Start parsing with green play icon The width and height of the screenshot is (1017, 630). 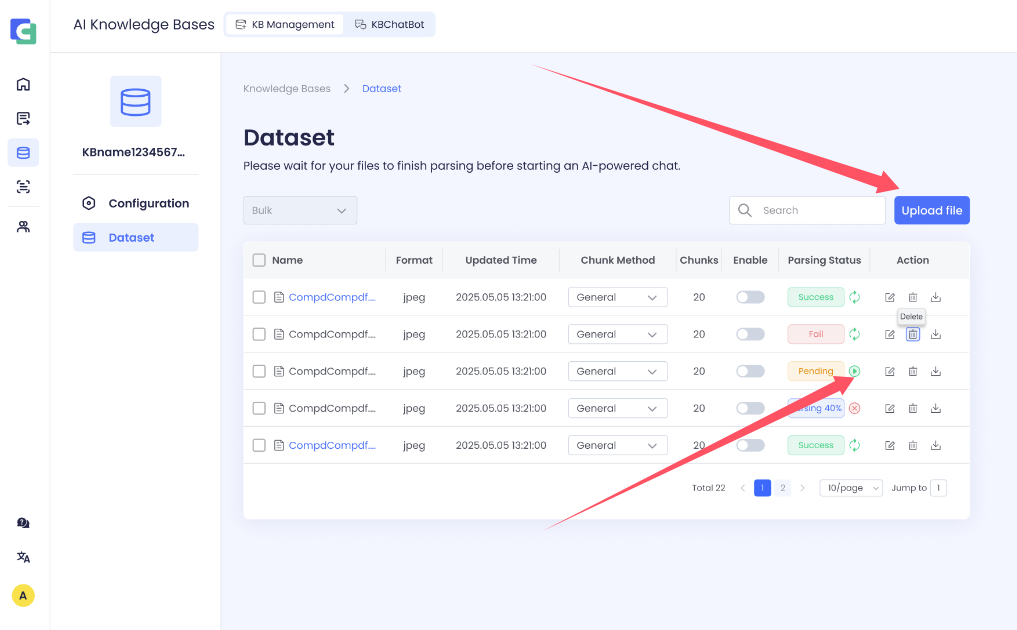point(855,371)
